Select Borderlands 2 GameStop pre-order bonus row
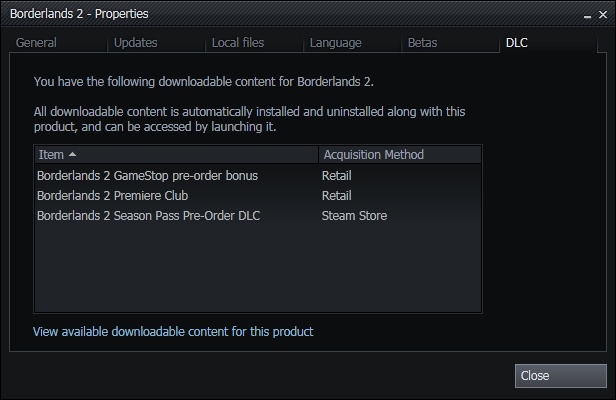616x400 pixels. pyautogui.click(x=147, y=176)
